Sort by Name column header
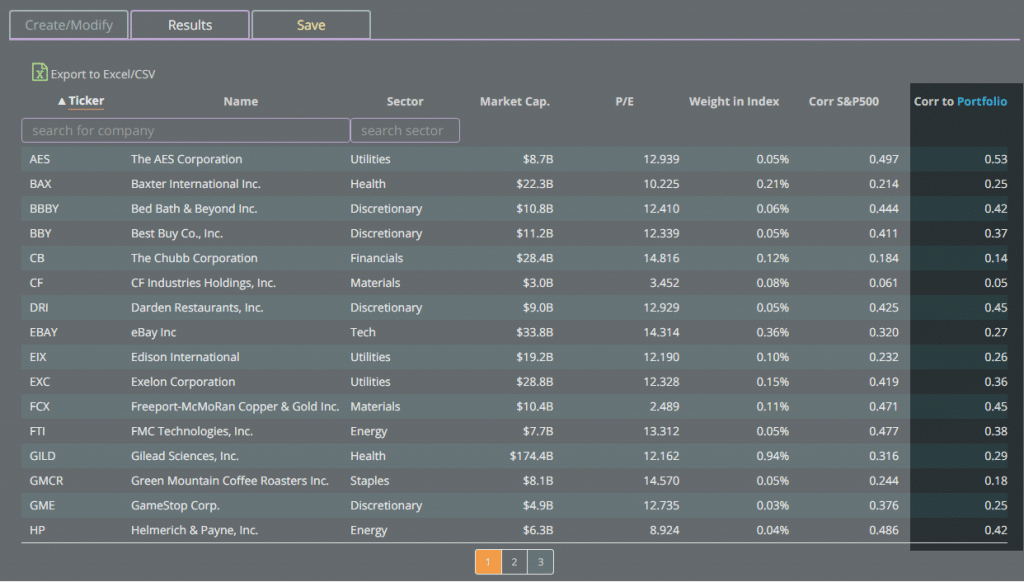Viewport: 1024px width, 582px height. (240, 101)
